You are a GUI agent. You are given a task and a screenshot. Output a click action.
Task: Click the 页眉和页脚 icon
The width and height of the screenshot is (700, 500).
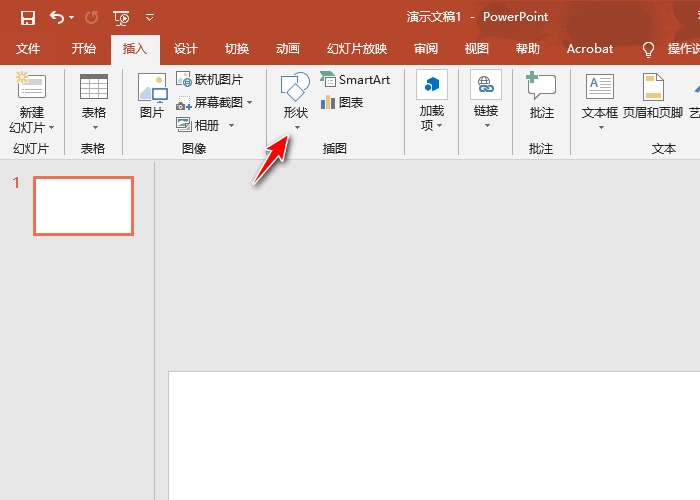[x=653, y=87]
